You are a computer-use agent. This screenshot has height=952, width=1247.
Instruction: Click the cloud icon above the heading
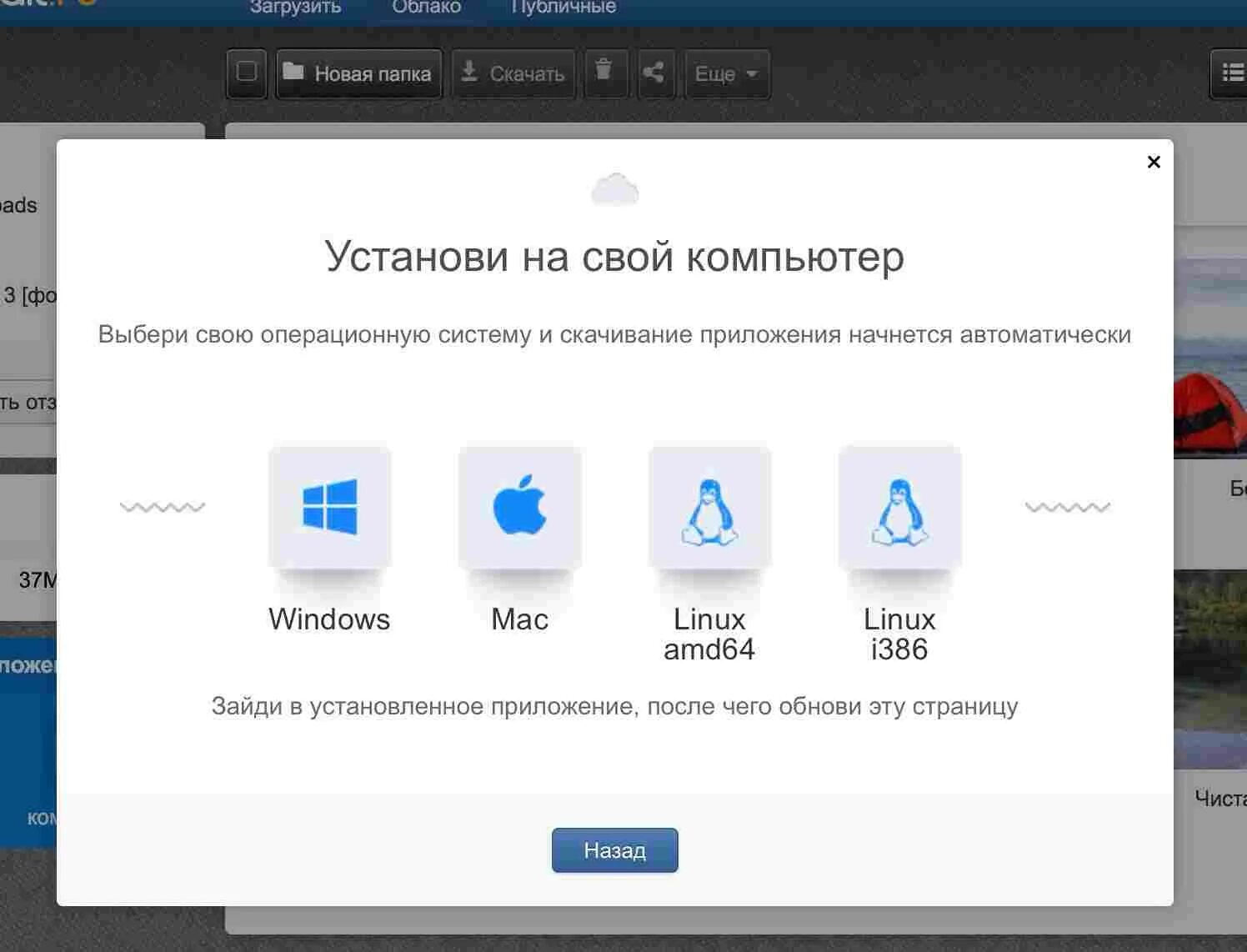(x=615, y=189)
